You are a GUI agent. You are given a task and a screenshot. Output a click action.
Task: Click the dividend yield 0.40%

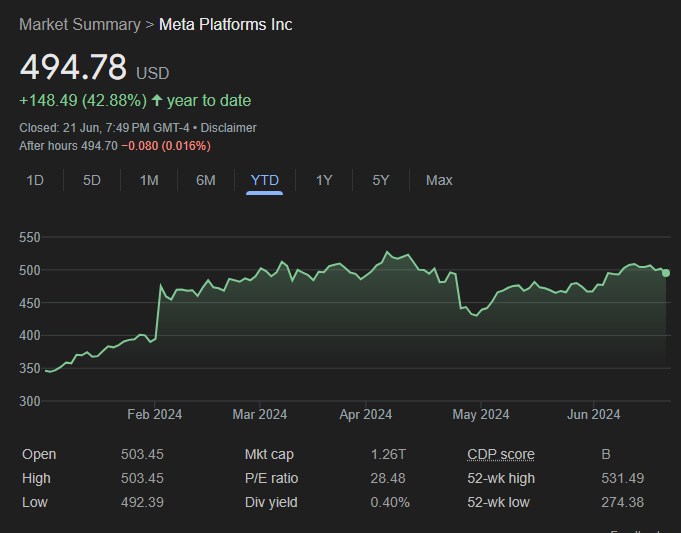[390, 503]
